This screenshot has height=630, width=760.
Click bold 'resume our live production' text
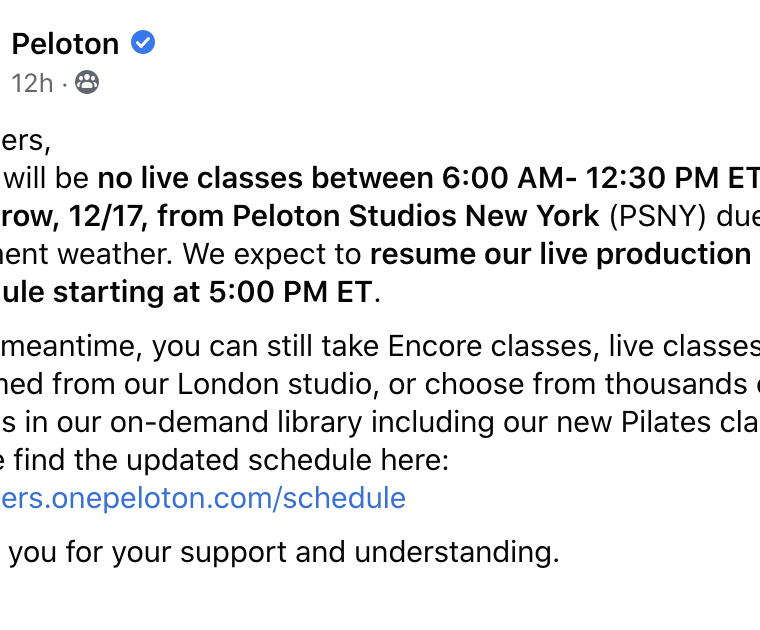click(x=560, y=254)
